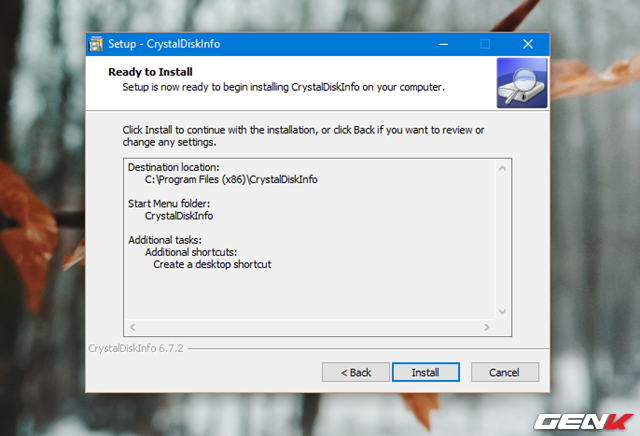
Task: Click the CrystalDiskInfo disk magnifier logo
Action: (x=522, y=83)
